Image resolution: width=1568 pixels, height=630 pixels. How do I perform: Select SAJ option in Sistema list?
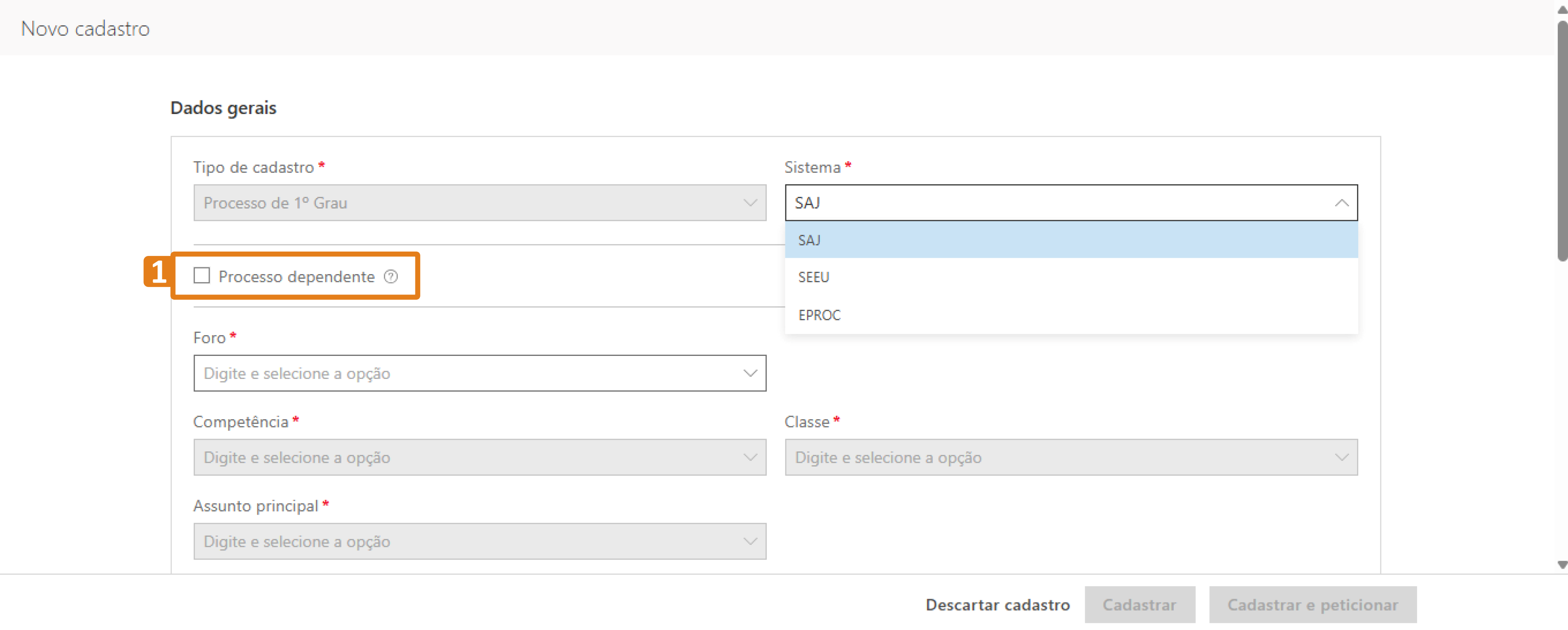tap(810, 240)
